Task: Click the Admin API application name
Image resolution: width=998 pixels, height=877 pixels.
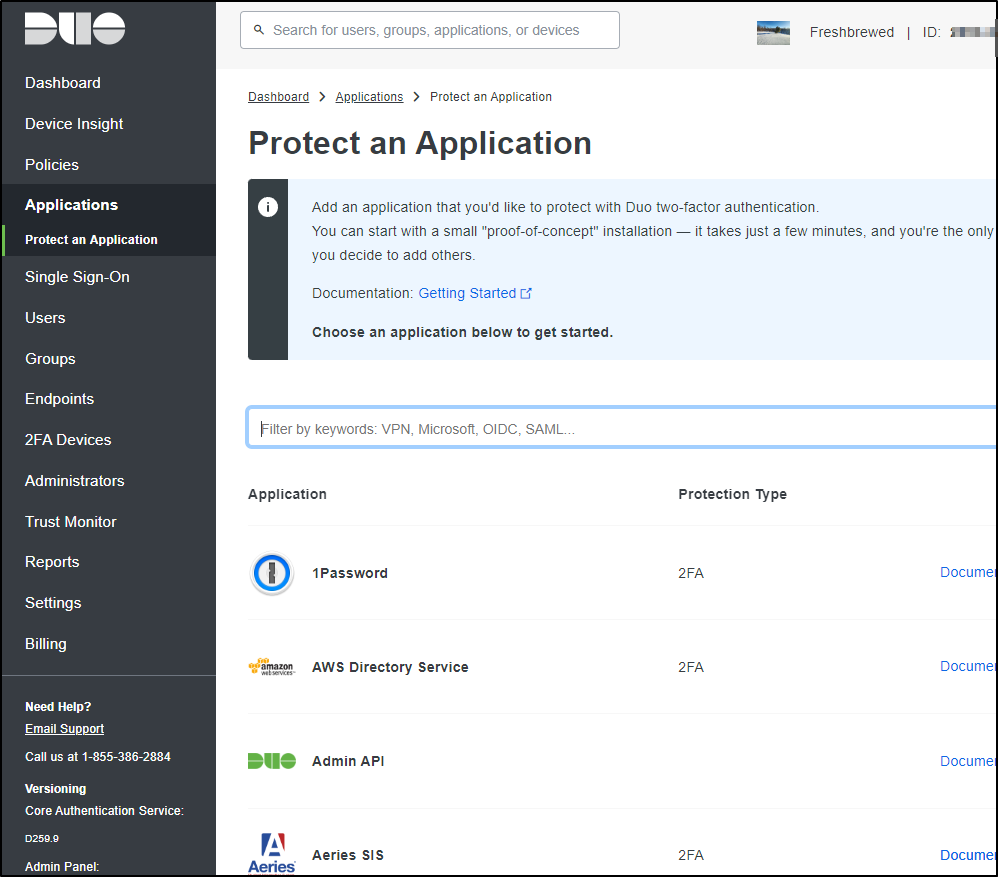Action: pos(348,761)
